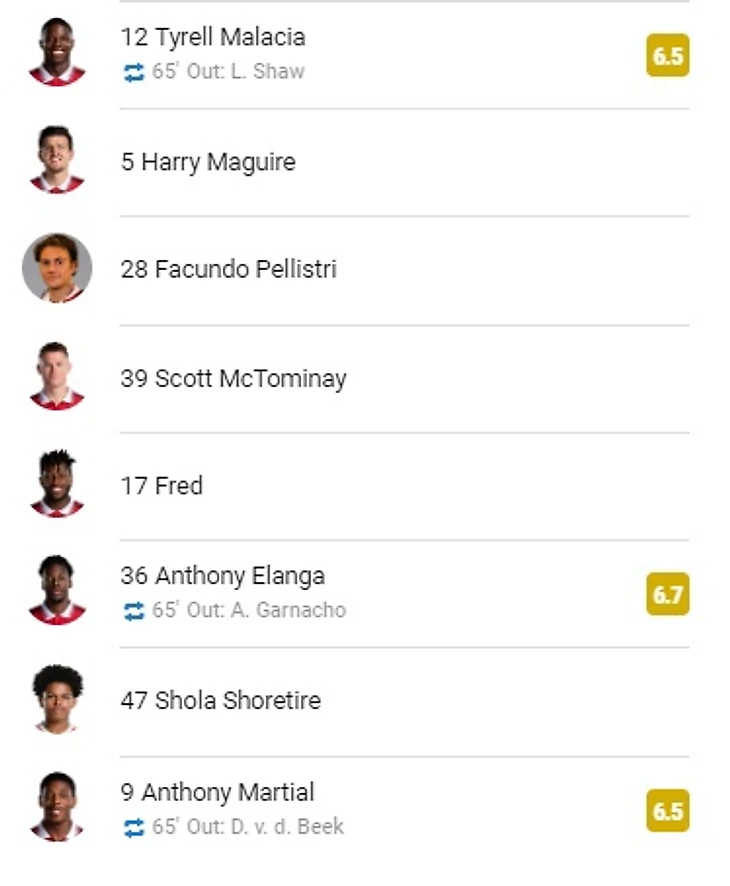Open 39 Scott McTominay player name
Screen dimensions: 730x886
pyautogui.click(x=233, y=378)
